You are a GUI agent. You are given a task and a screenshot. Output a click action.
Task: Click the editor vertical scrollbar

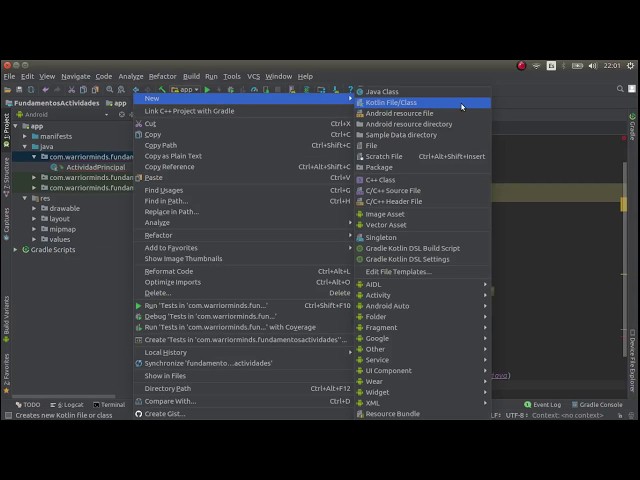point(624,259)
